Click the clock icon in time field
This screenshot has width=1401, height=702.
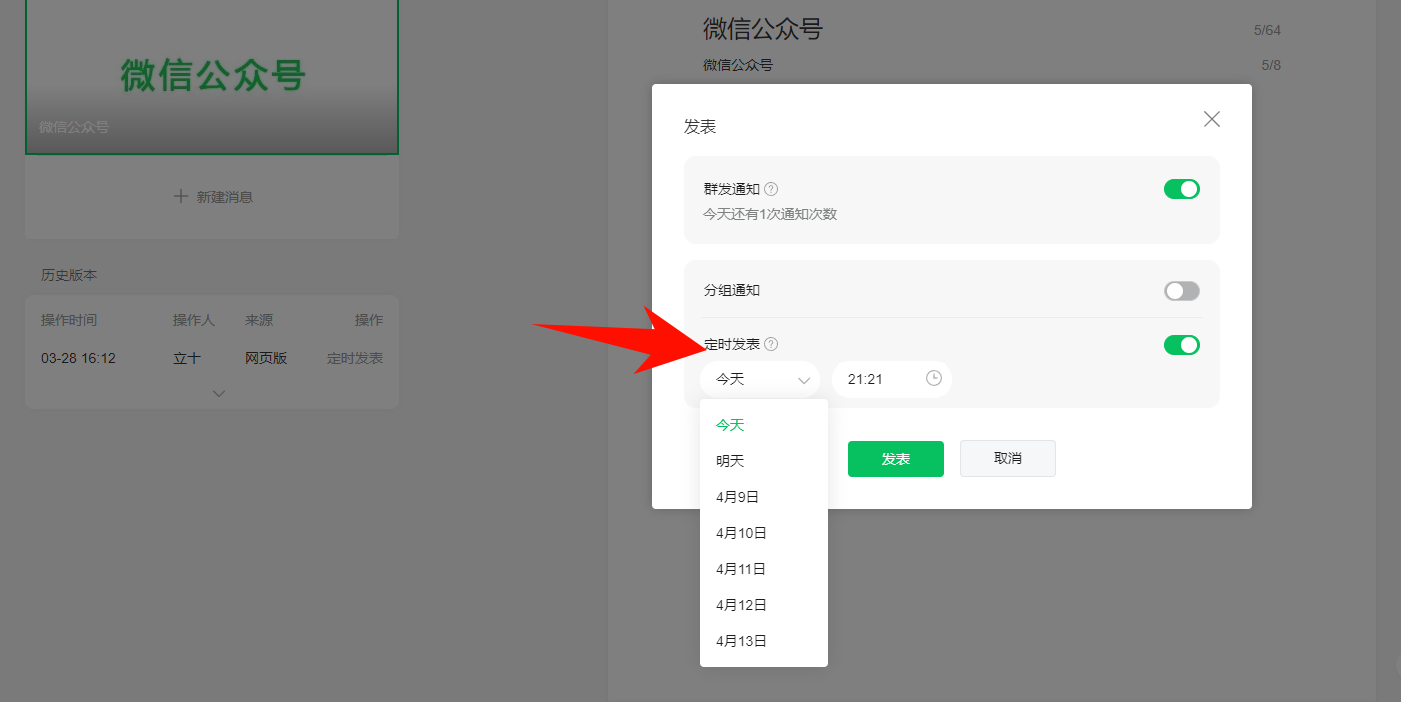(x=934, y=378)
